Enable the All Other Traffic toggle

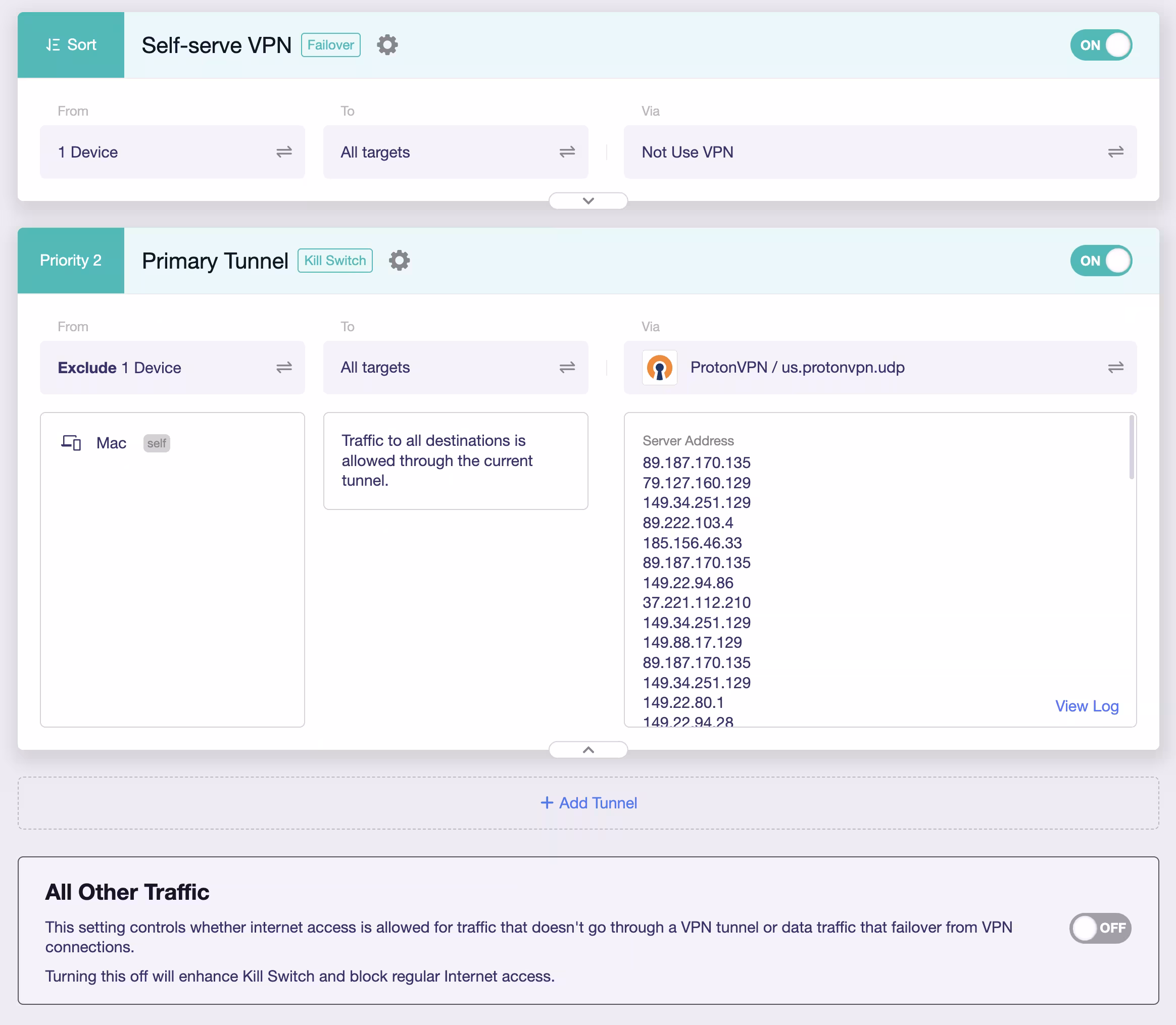(1099, 929)
